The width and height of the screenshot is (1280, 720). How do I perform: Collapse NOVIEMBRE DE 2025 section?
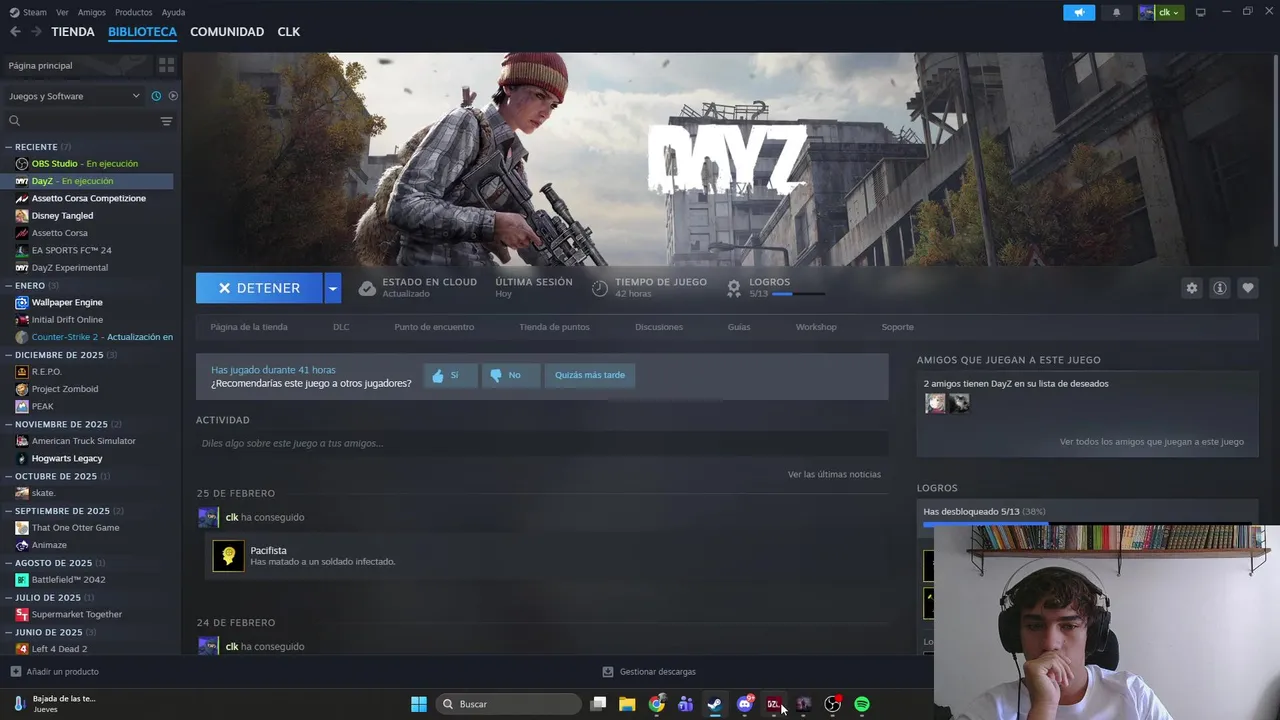coord(9,424)
